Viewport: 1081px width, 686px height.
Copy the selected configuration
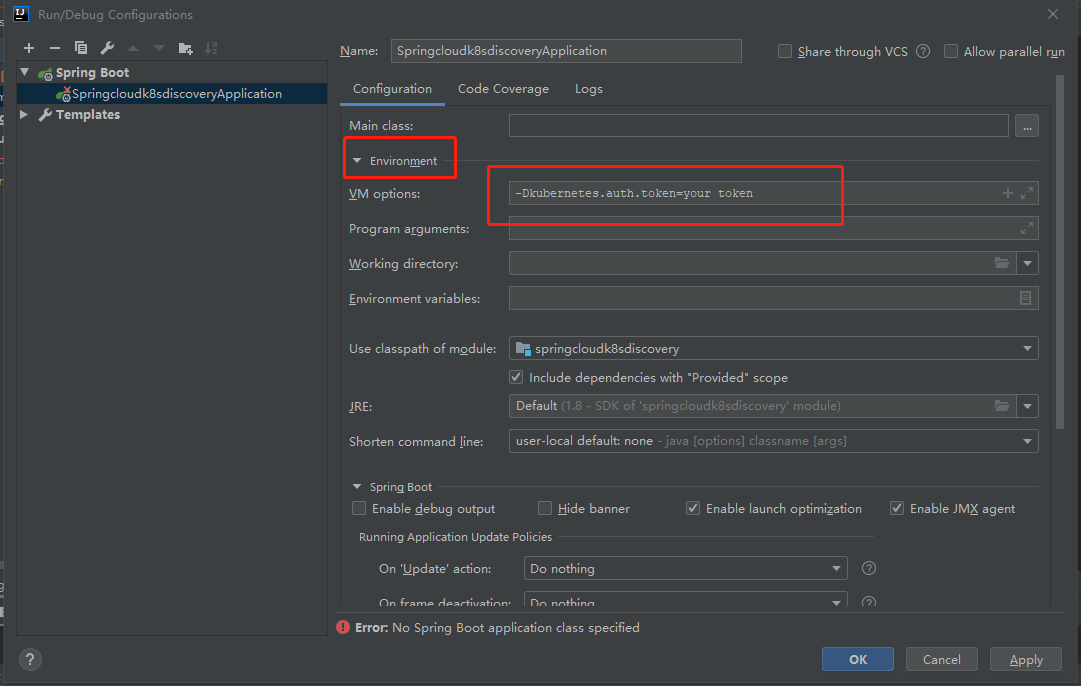81,48
